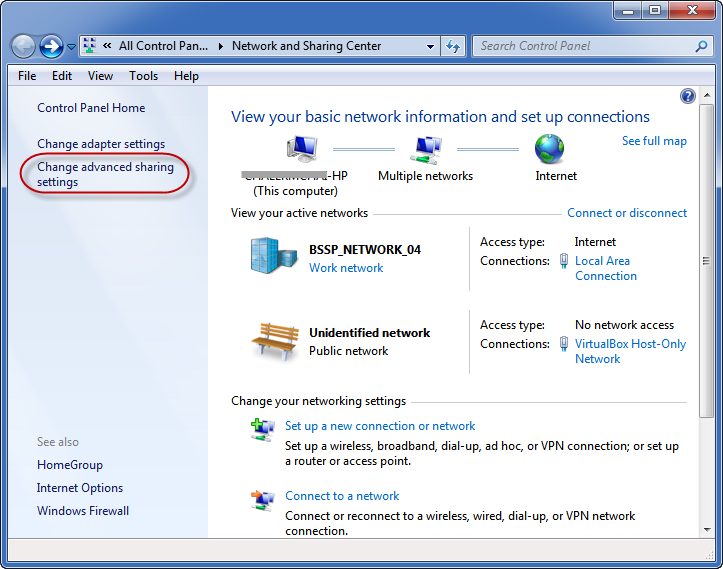Open Change advanced sharing settings
723x569 pixels.
[x=105, y=174]
